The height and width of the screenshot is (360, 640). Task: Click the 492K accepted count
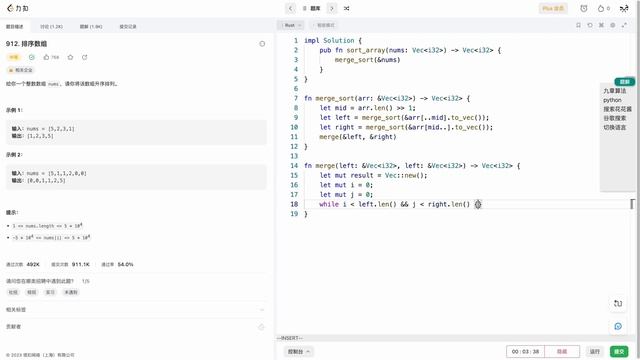point(33,264)
